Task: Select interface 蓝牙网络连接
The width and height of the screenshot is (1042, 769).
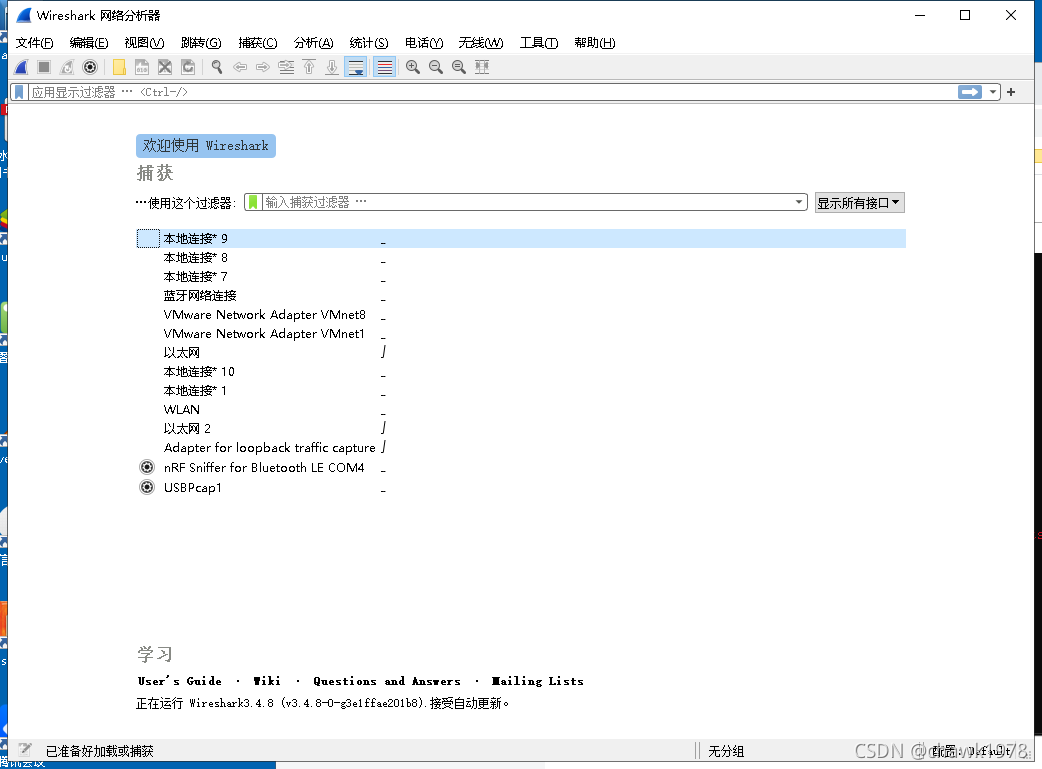Action: pos(521,296)
